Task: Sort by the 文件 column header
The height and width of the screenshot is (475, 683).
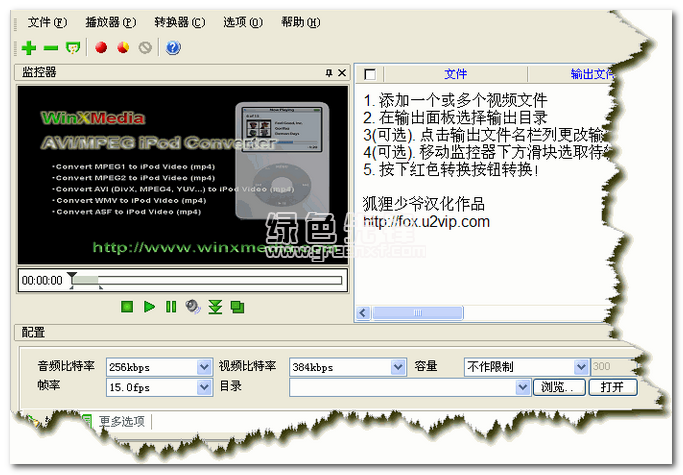Action: 456,74
